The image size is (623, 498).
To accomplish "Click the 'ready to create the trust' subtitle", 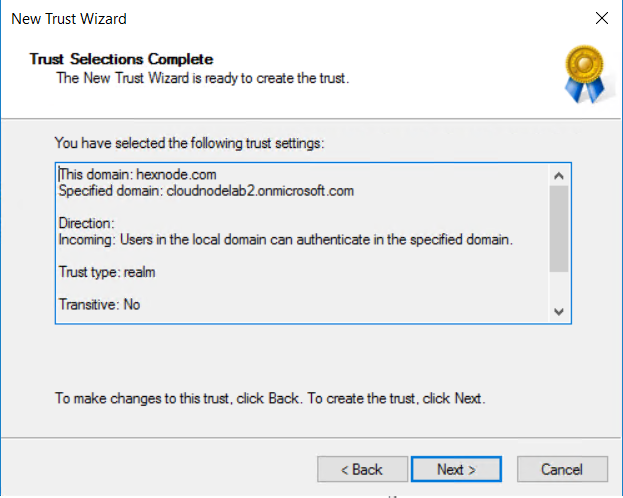I will click(203, 78).
